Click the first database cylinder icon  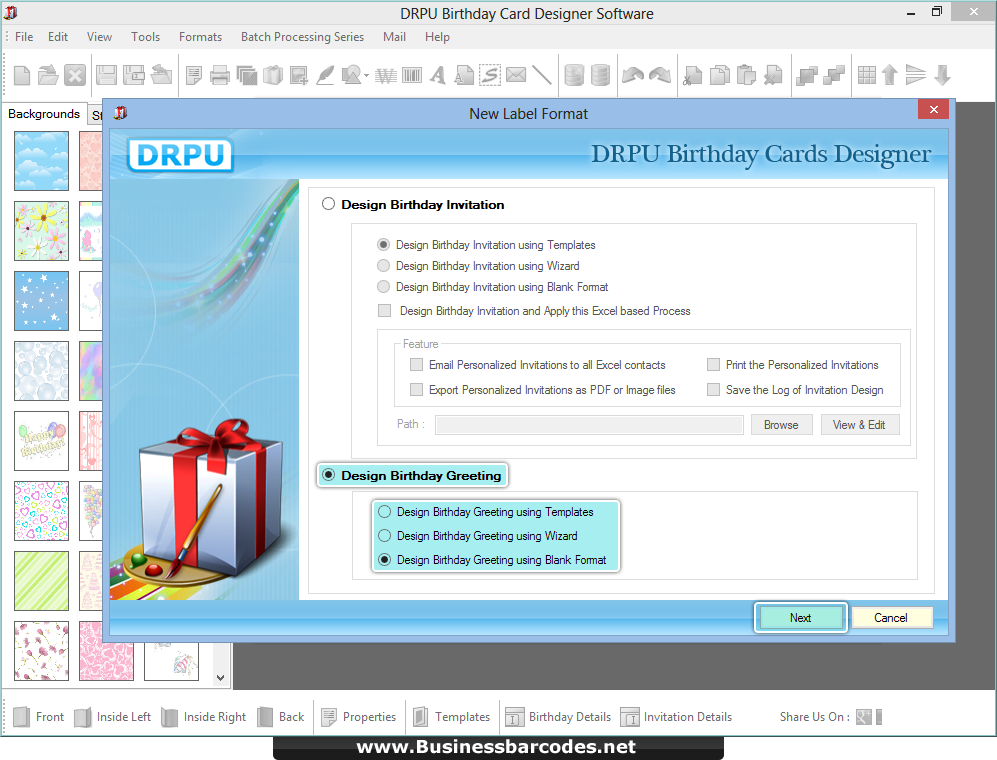tap(574, 75)
